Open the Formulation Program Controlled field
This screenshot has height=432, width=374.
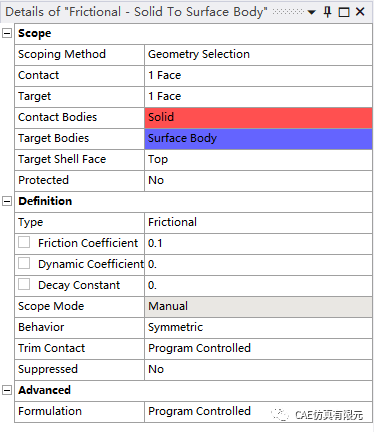coord(259,412)
